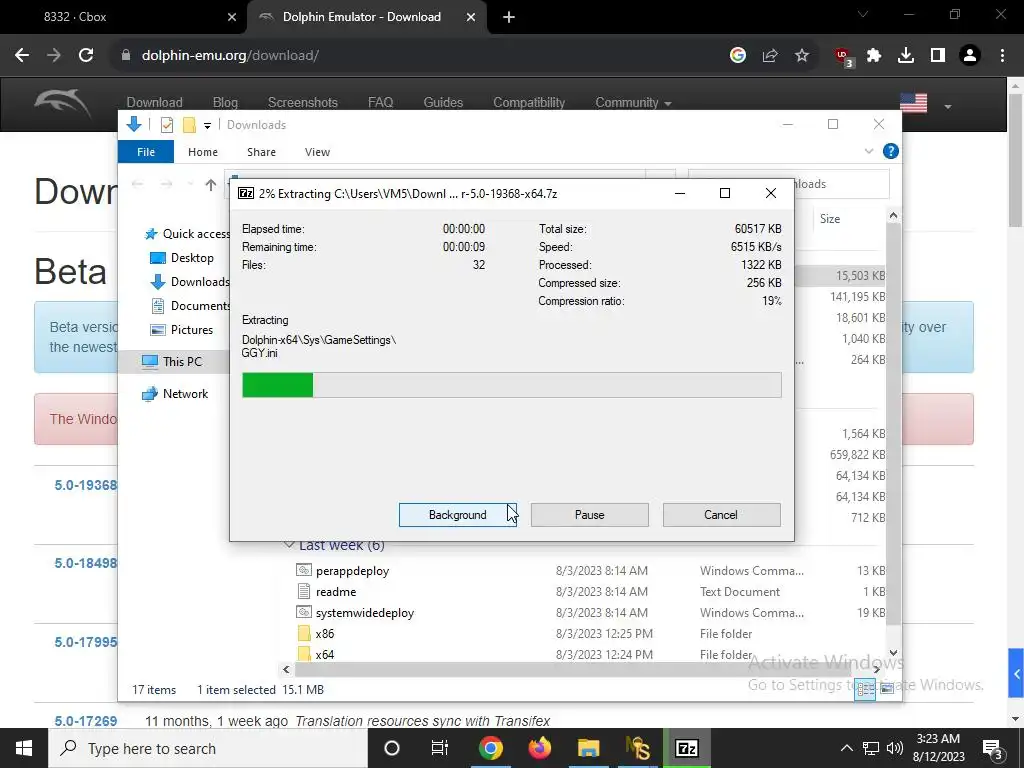
Task: Select Network in the navigation pane
Action: [175, 393]
